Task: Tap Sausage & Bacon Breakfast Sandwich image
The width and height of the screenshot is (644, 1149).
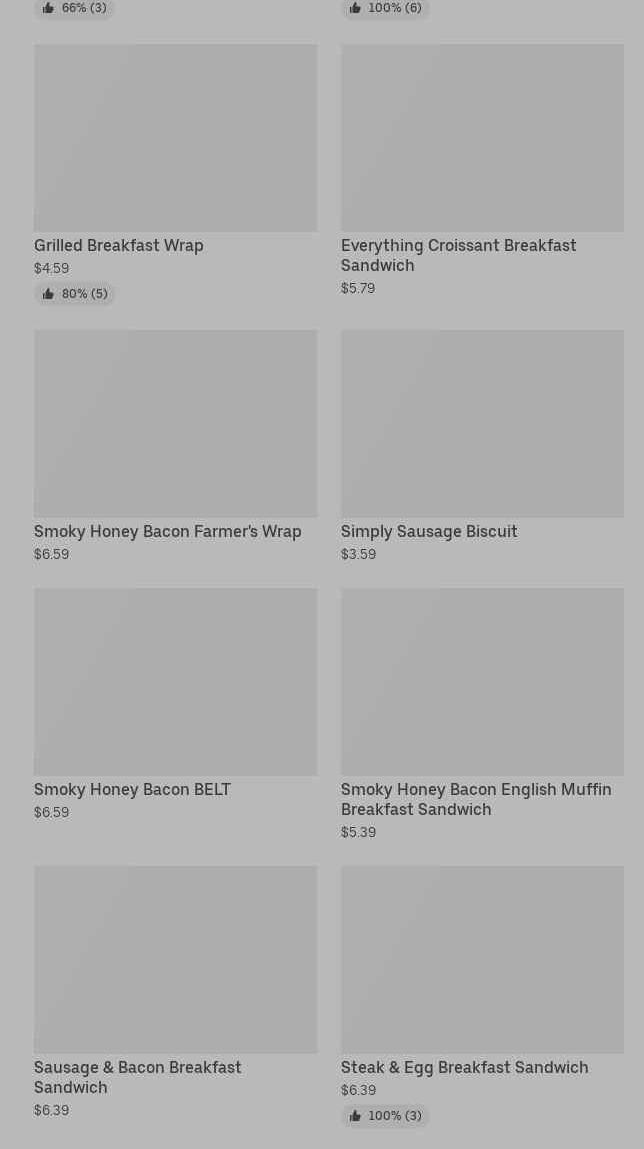Action: [175, 960]
